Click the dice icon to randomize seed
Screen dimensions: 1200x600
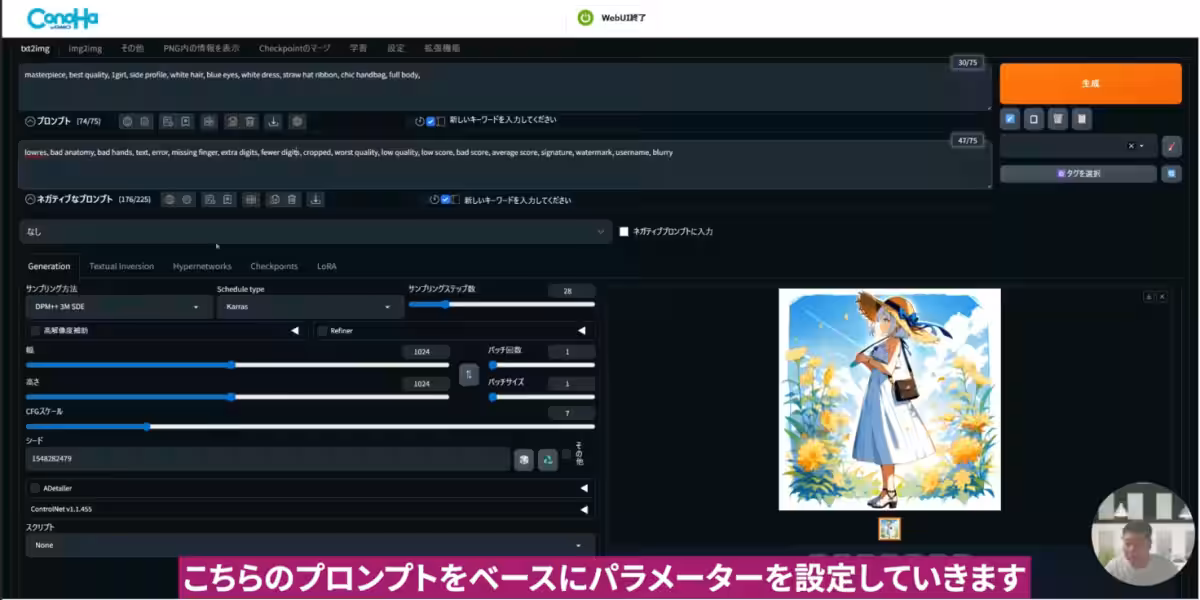(x=524, y=459)
